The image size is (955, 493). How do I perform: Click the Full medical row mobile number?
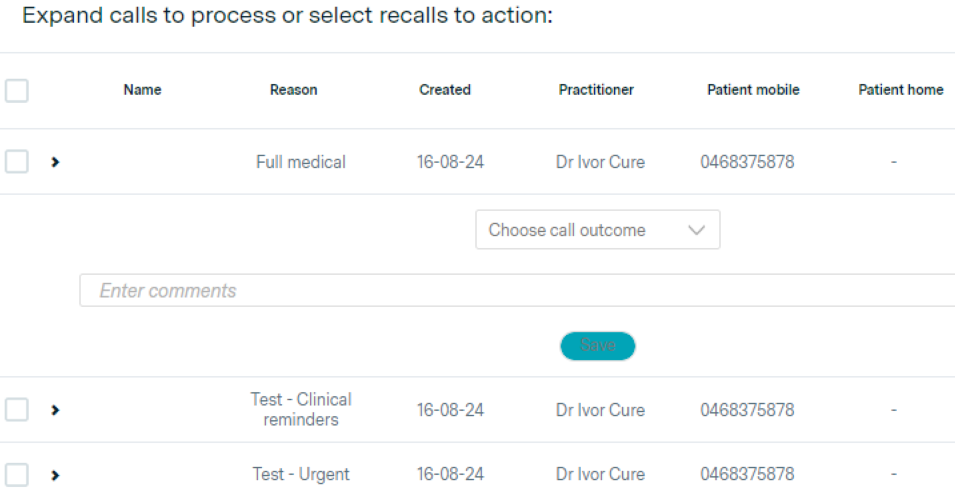click(747, 162)
